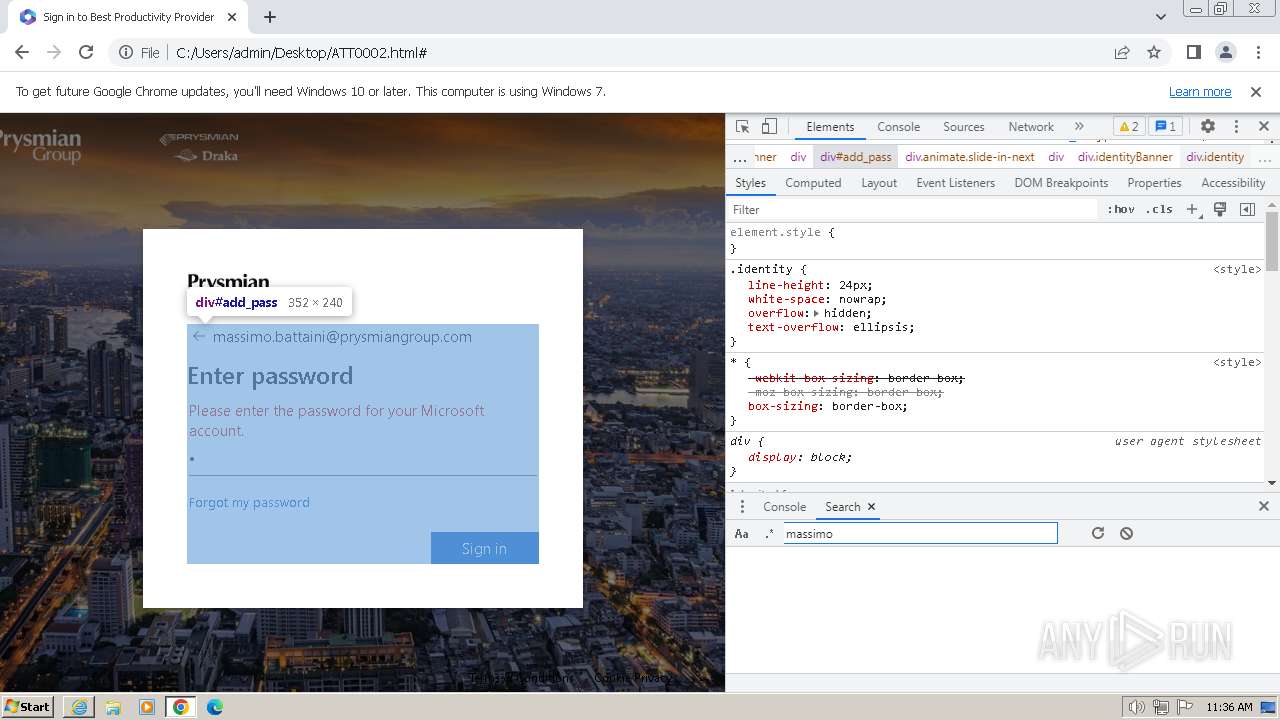Select div#add_pass in breadcrumb

coord(856,157)
